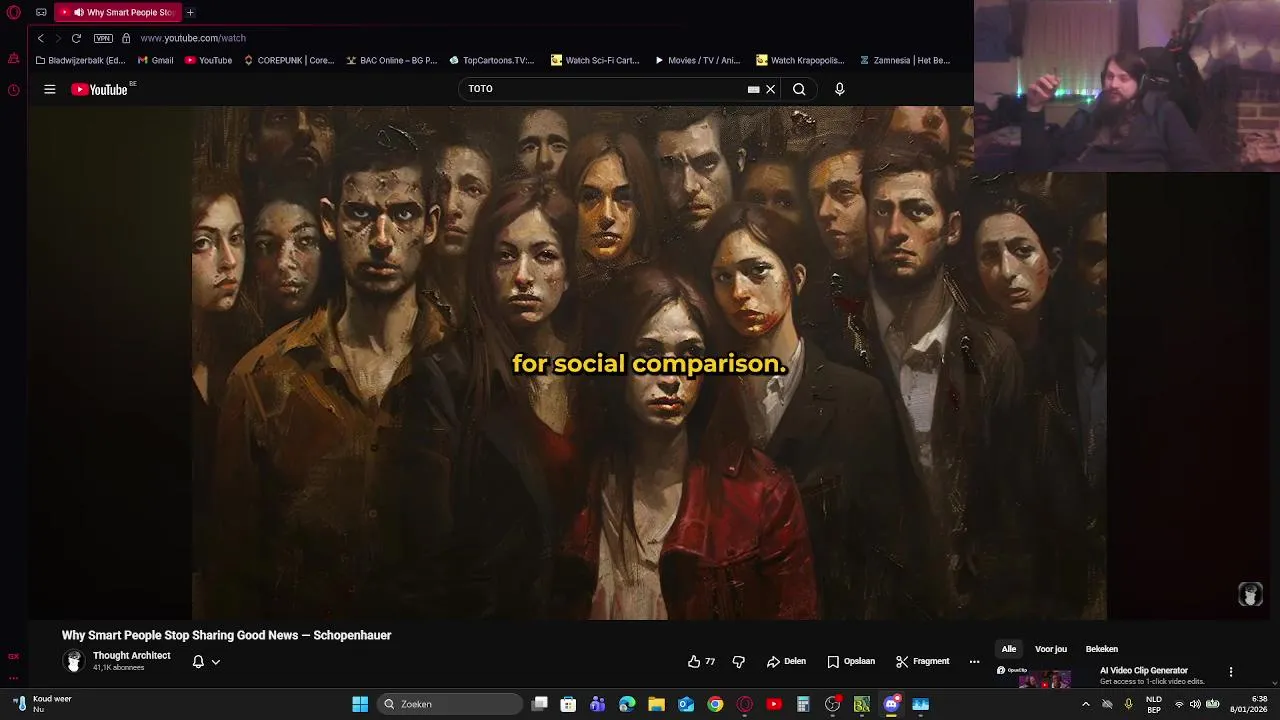
Task: Pause the video by clicking the player
Action: (649, 363)
